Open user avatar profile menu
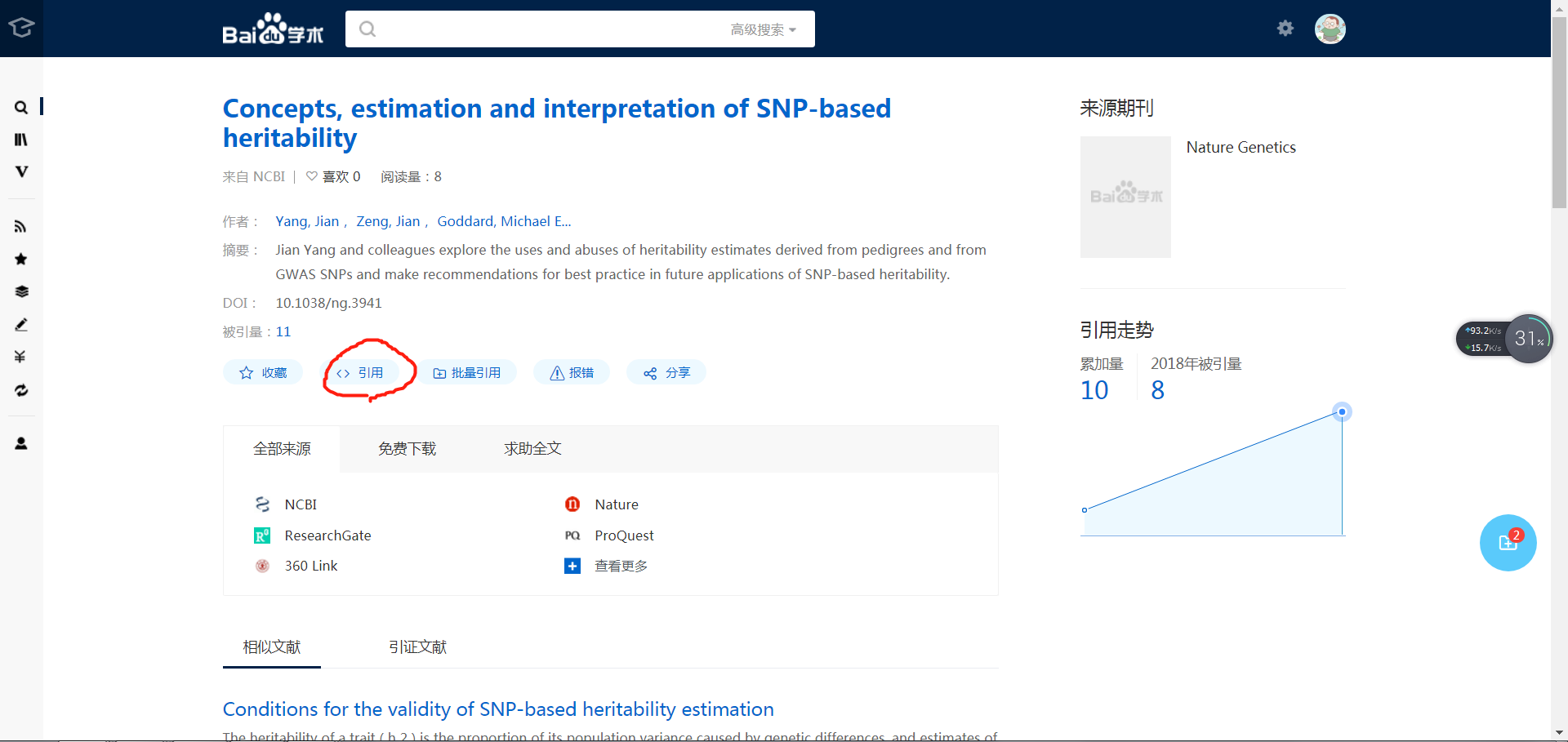This screenshot has width=1568, height=742. pos(1330,29)
